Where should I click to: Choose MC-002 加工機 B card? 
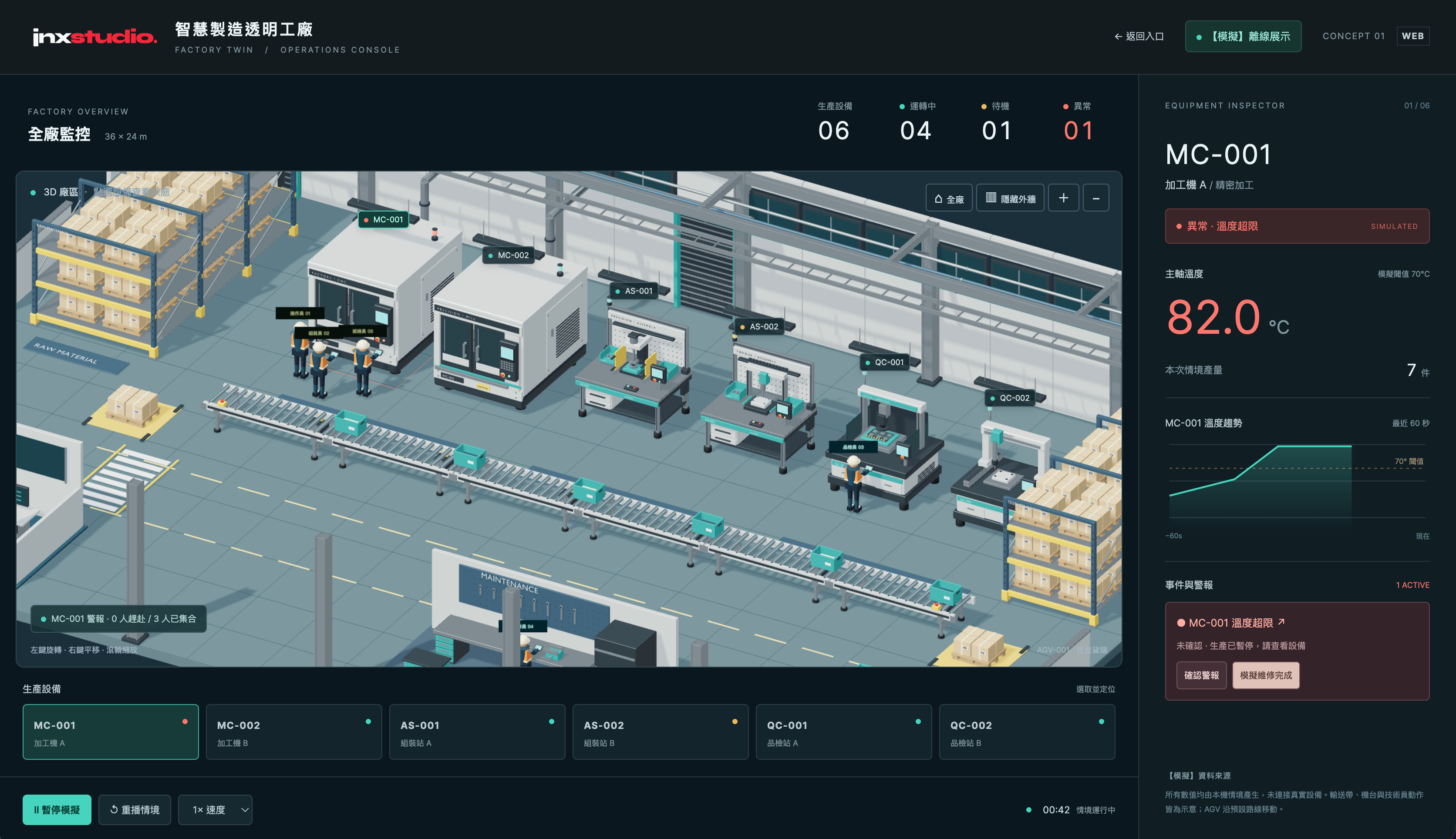coord(294,732)
